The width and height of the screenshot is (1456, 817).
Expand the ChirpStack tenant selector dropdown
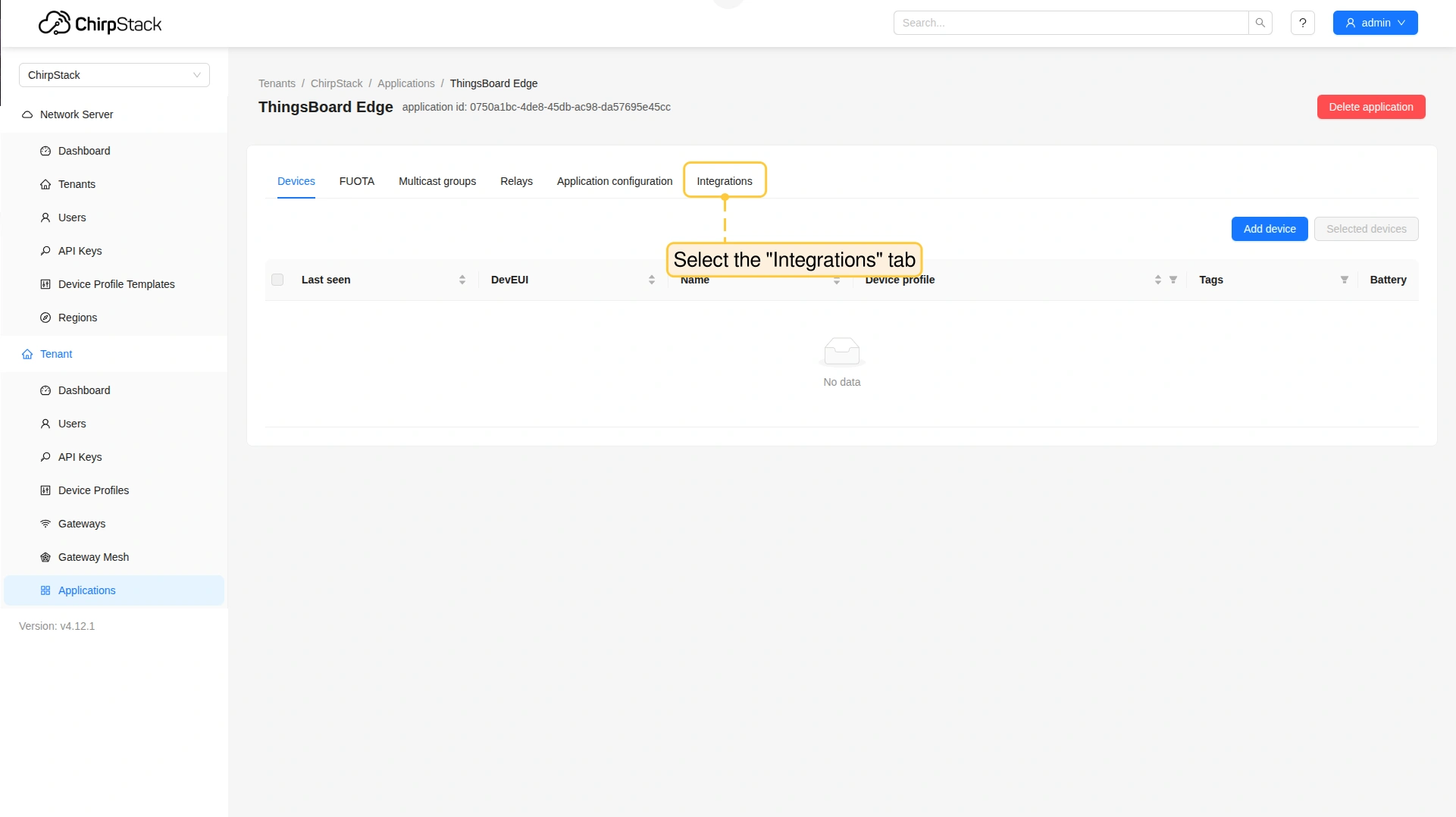coord(114,75)
